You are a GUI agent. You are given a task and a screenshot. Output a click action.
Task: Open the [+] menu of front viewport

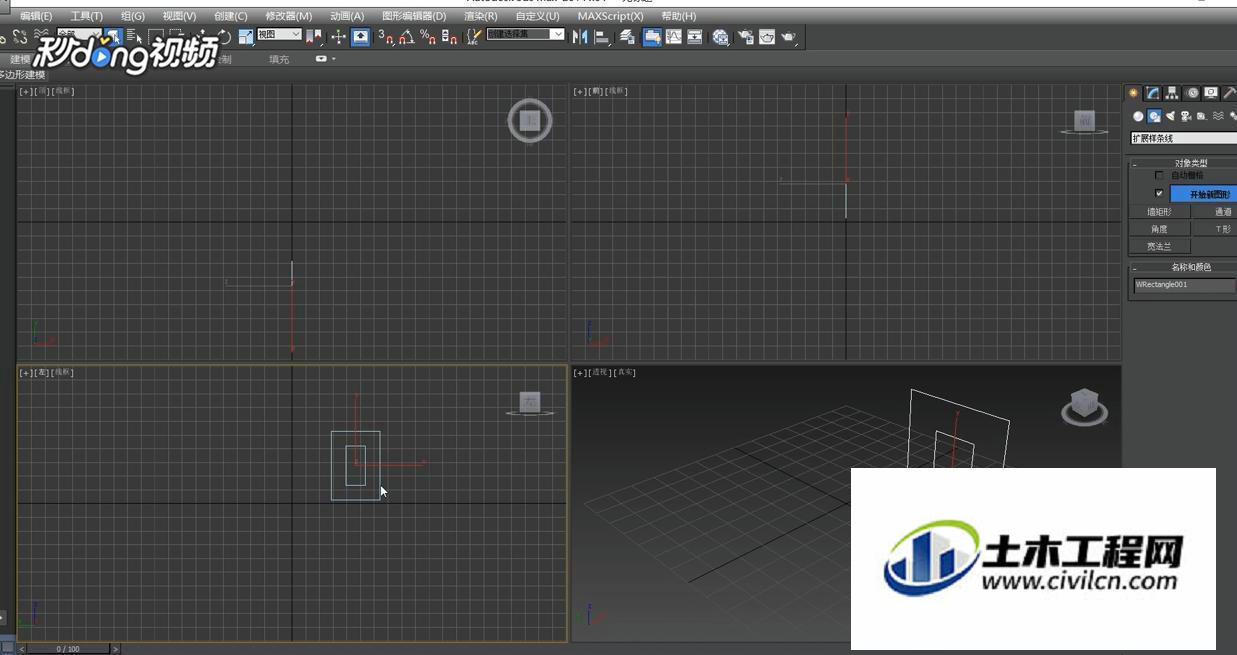coord(579,91)
